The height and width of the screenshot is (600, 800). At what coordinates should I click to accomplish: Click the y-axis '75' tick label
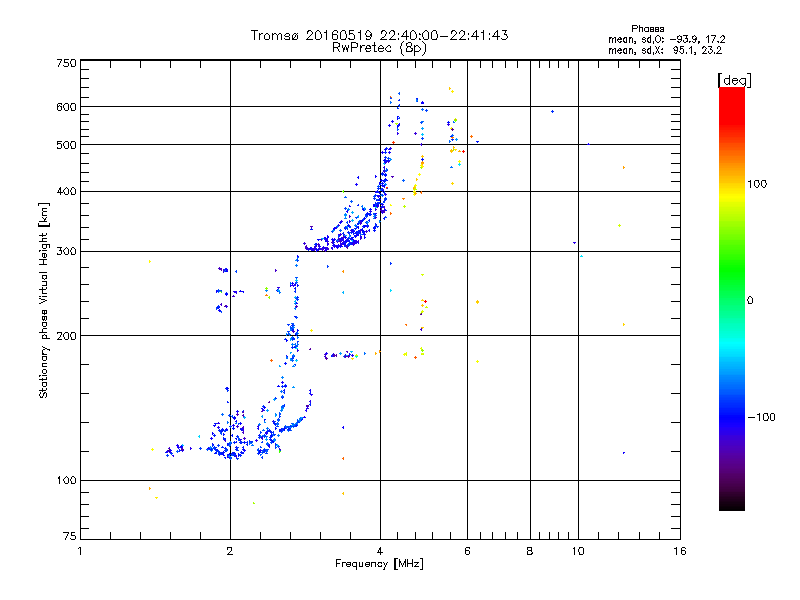[x=70, y=536]
